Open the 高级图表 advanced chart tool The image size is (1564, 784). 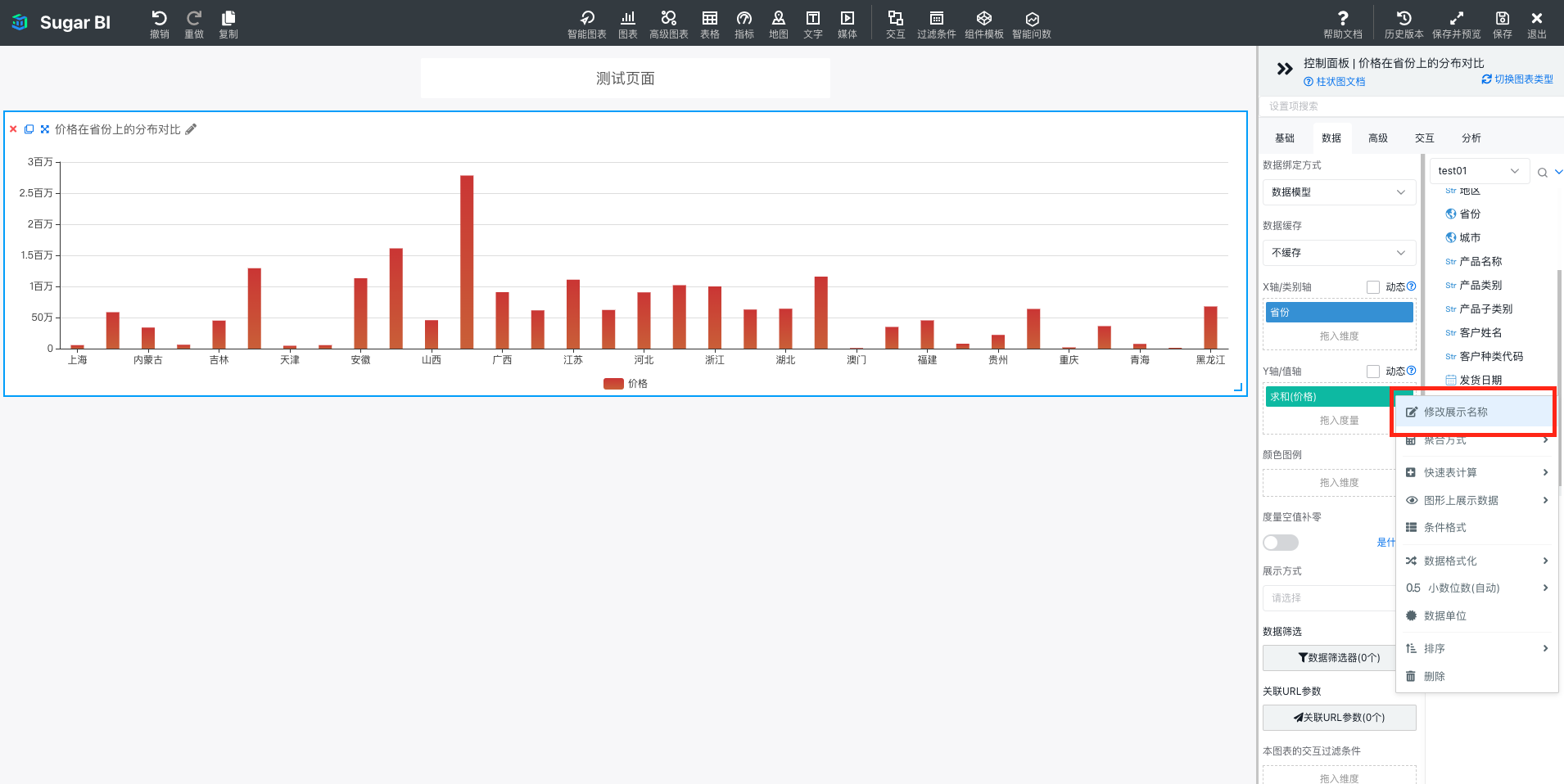point(669,24)
